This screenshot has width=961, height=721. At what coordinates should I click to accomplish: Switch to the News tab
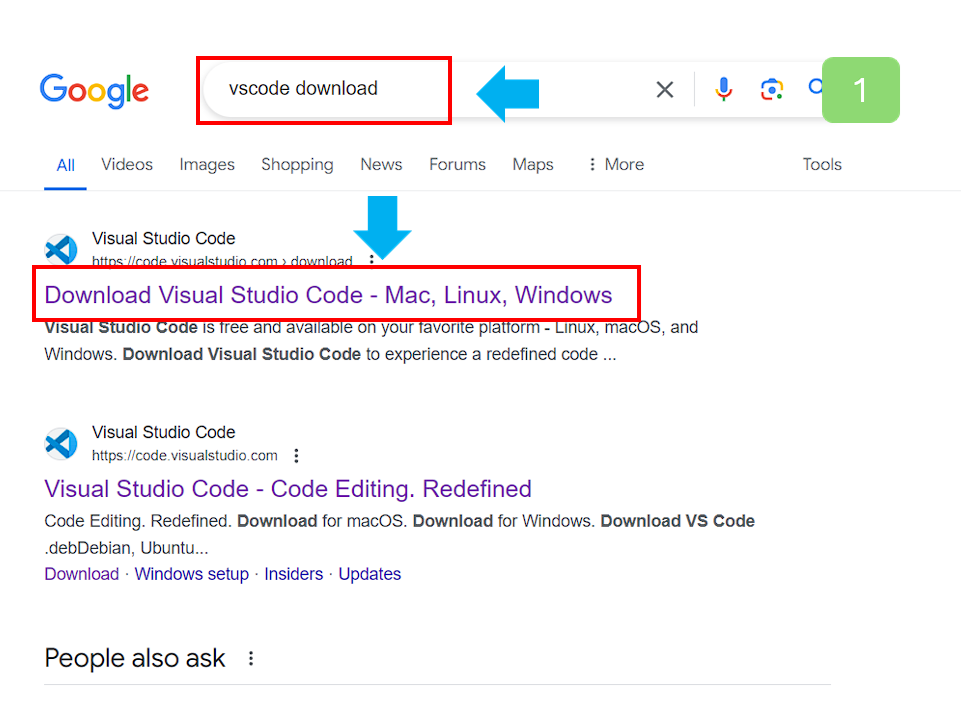pyautogui.click(x=380, y=164)
